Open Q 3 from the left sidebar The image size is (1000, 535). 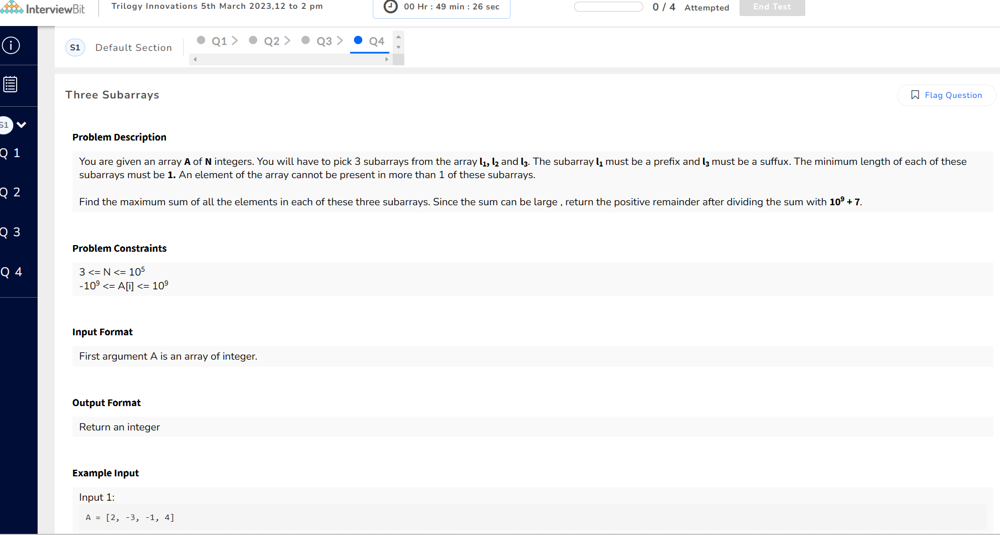(x=11, y=232)
